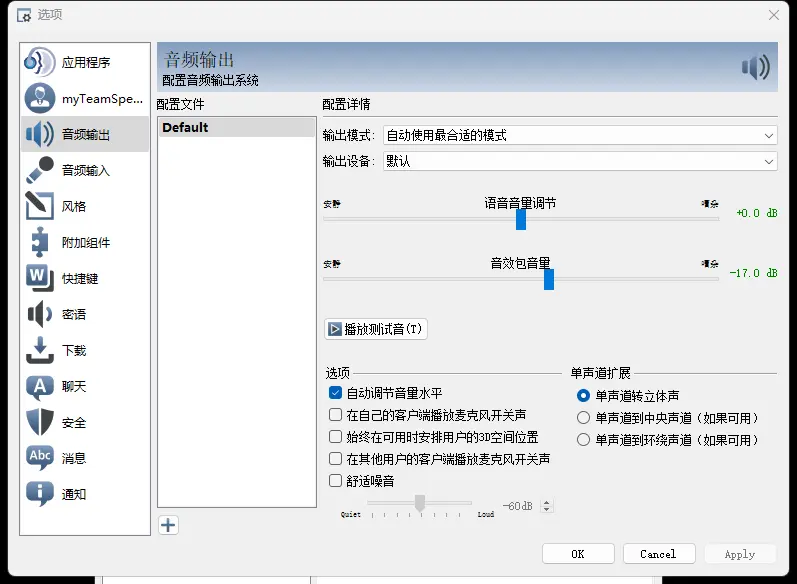Screen dimensions: 797x584
Task: Open the 密语 whisper icon
Action: pos(39,315)
